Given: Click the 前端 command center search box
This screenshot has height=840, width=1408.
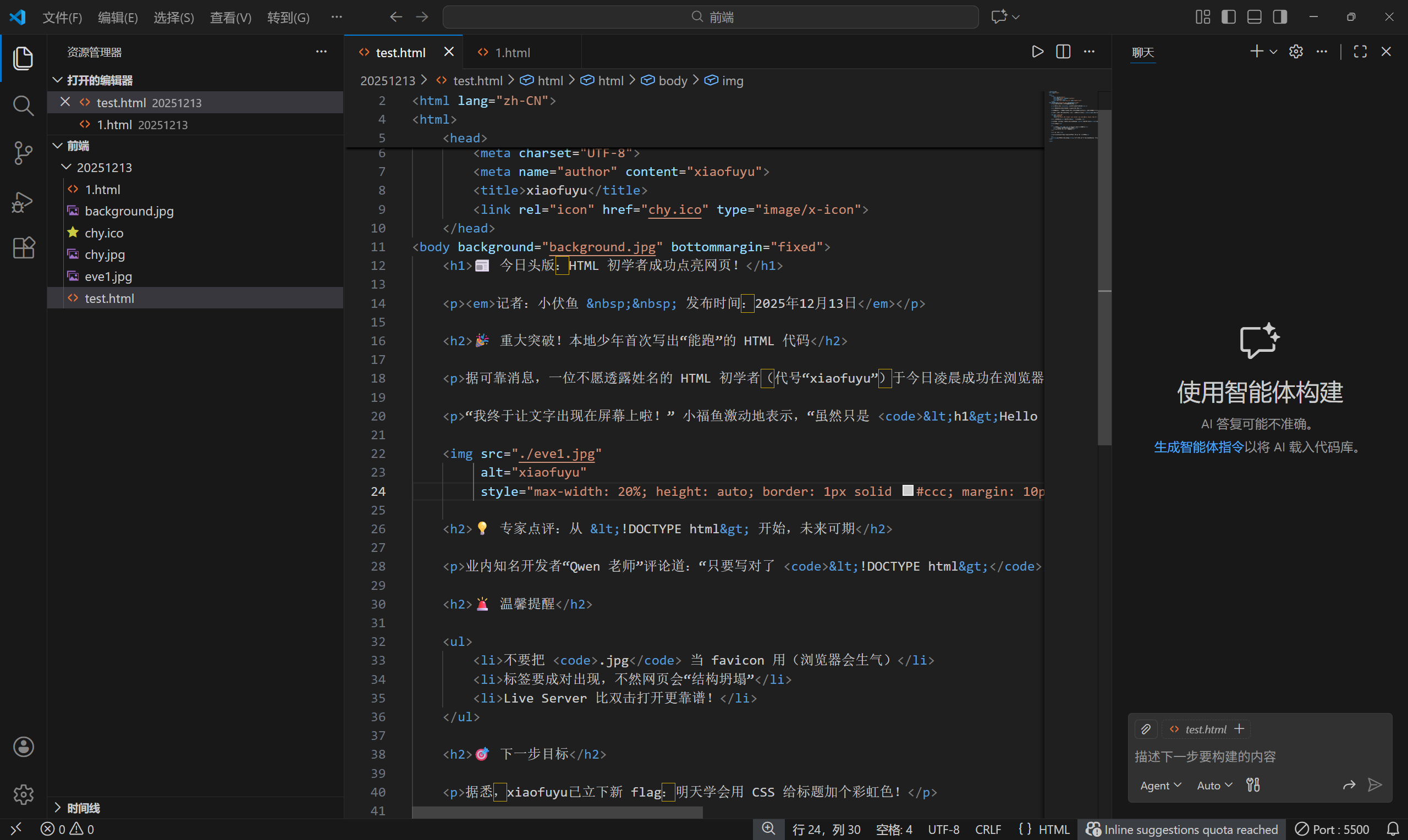Looking at the screenshot, I should (711, 17).
